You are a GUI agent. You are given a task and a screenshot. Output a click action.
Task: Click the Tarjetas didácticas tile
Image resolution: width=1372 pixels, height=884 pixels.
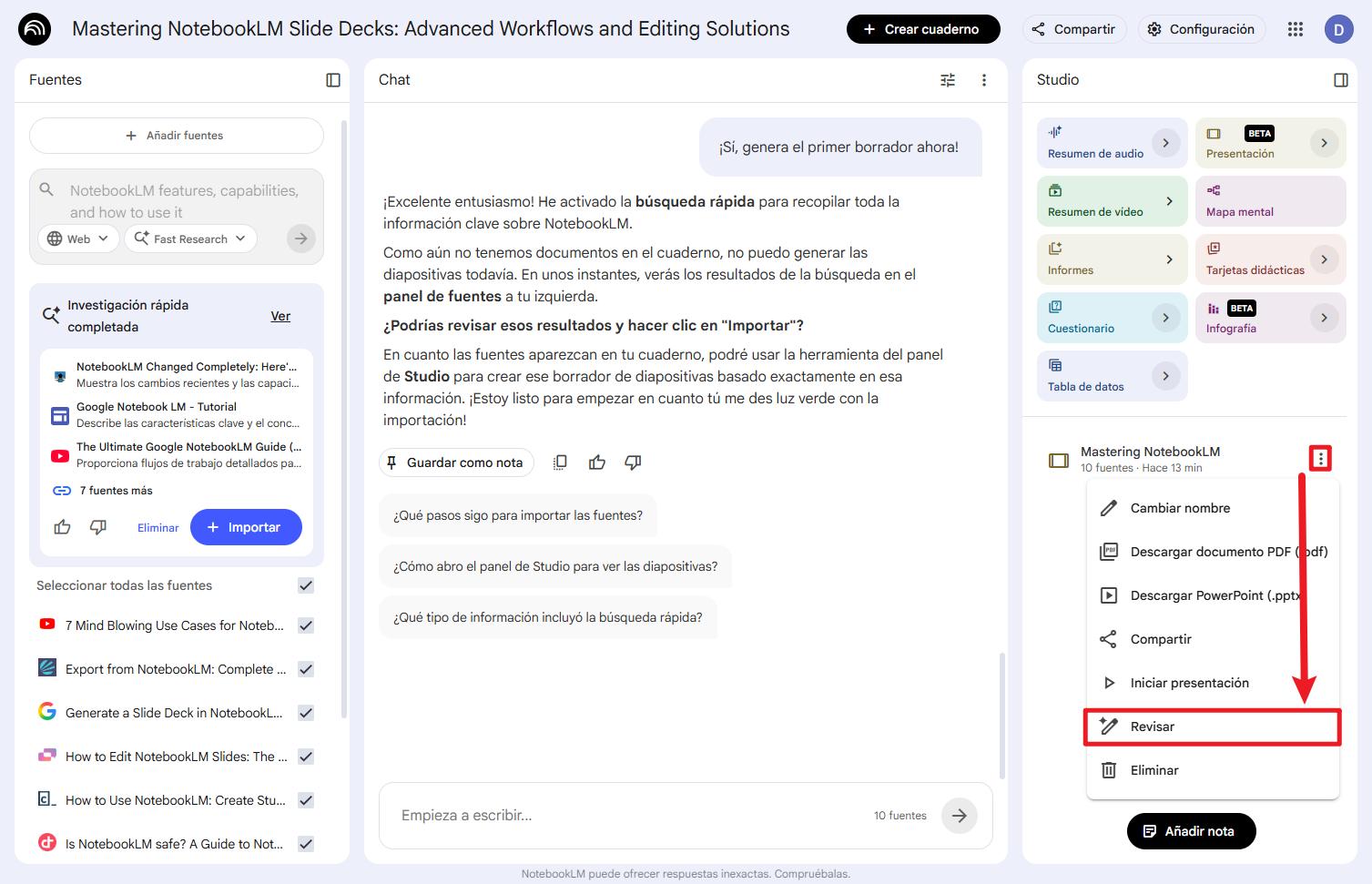[x=1271, y=259]
